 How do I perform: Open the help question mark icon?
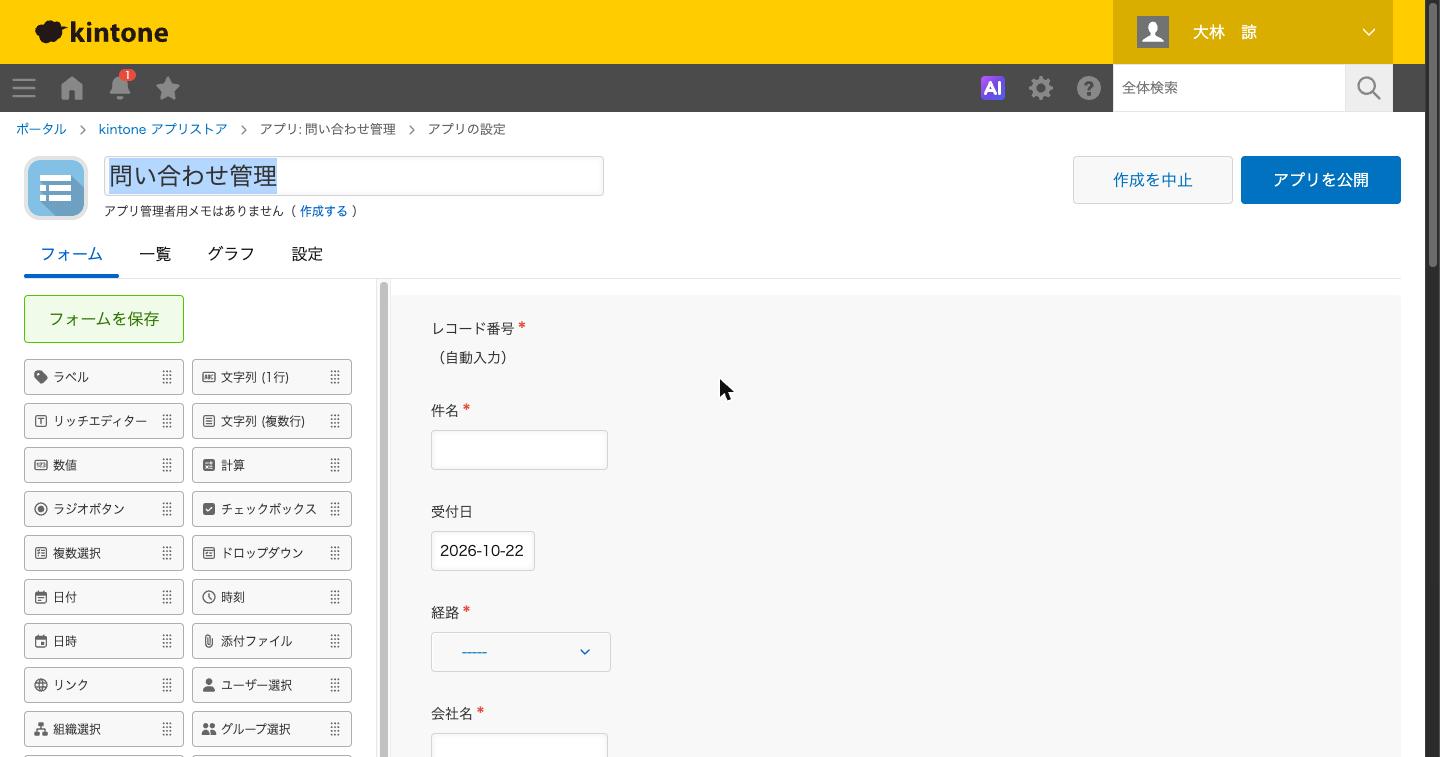coord(1089,88)
